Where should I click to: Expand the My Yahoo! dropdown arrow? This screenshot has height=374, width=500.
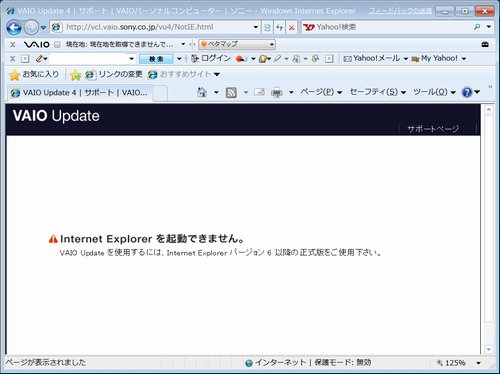[464, 59]
